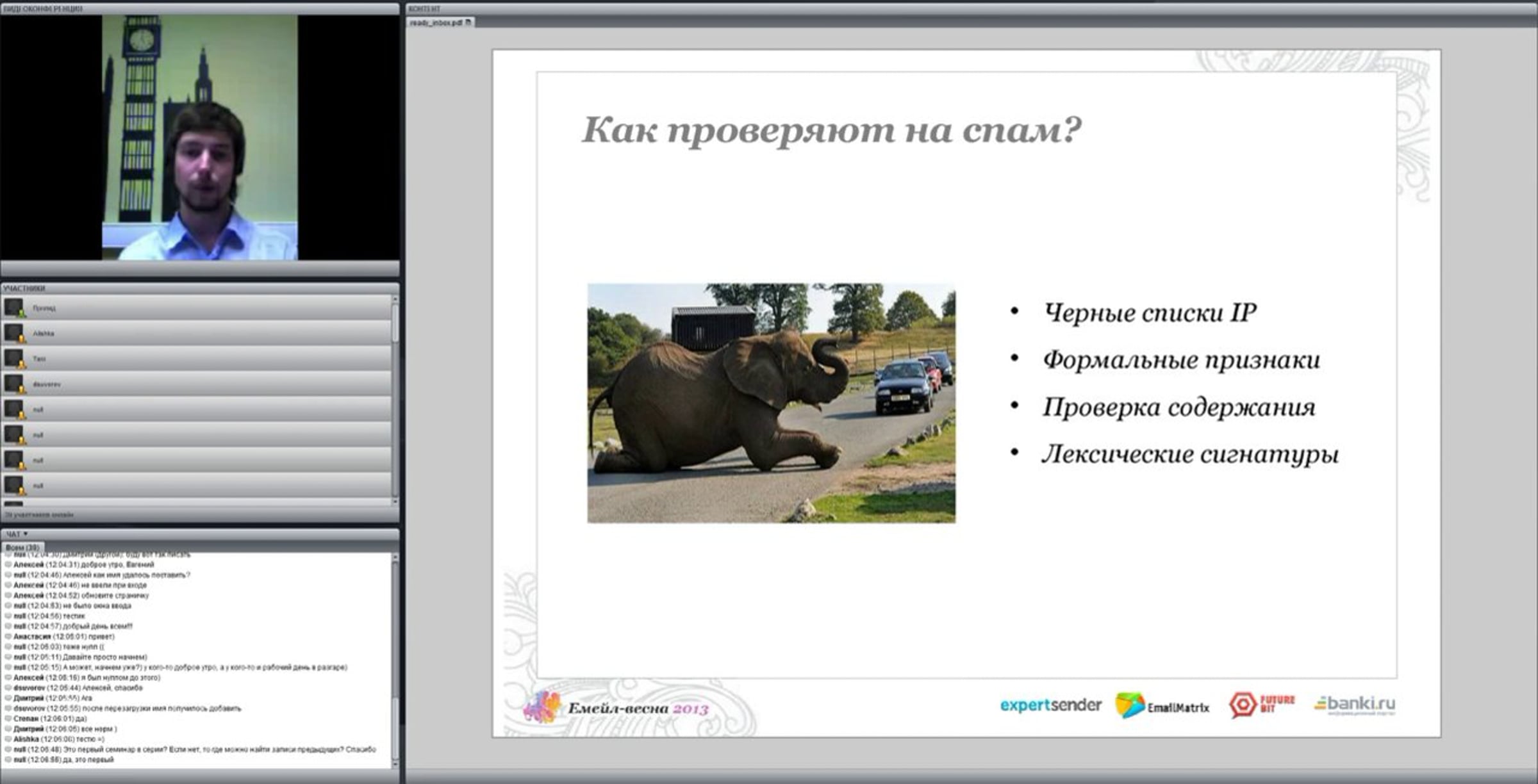The height and width of the screenshot is (784, 1538).
Task: Click the slide title 'Как проверяют на спам?'
Action: pyautogui.click(x=832, y=131)
